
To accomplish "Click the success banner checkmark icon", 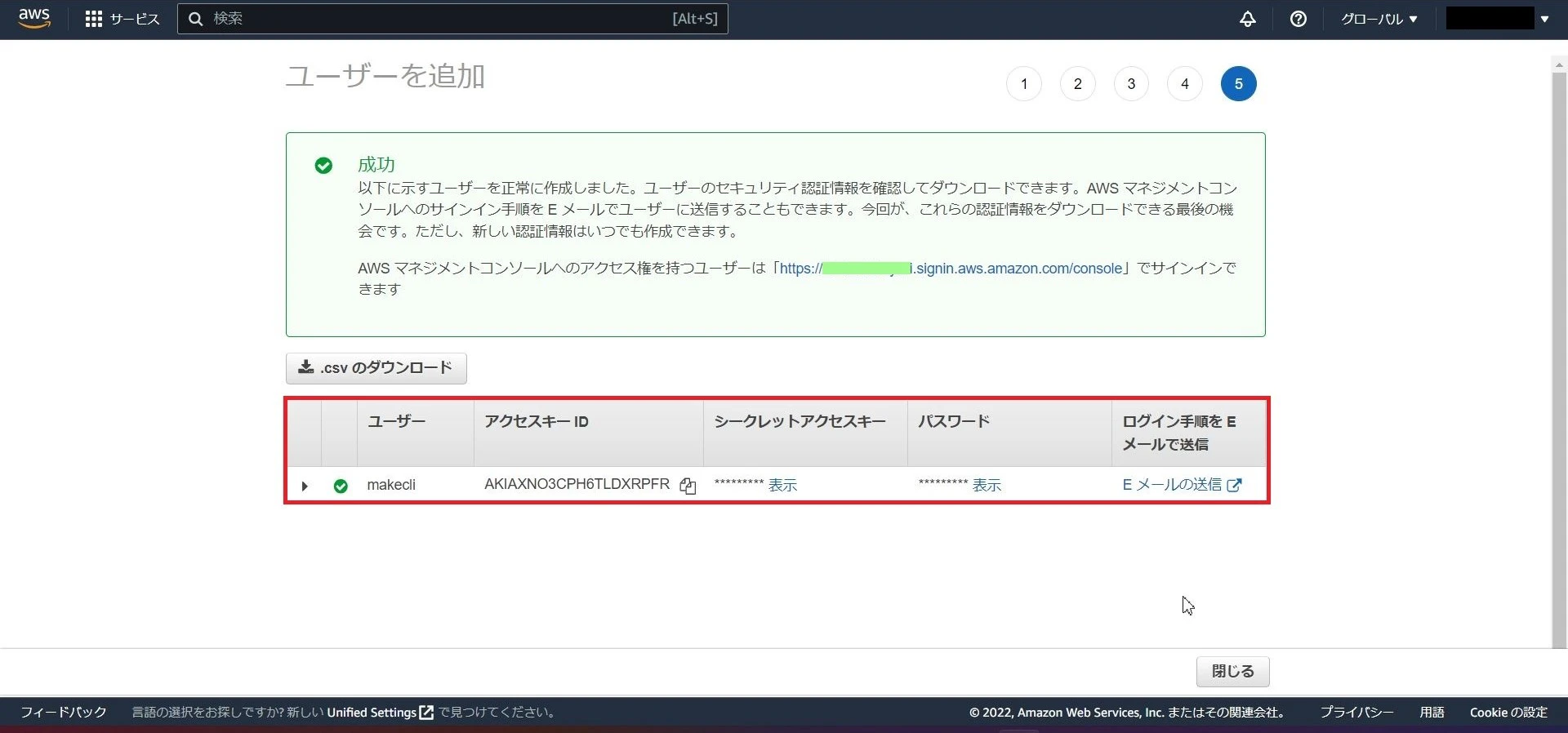I will point(323,166).
